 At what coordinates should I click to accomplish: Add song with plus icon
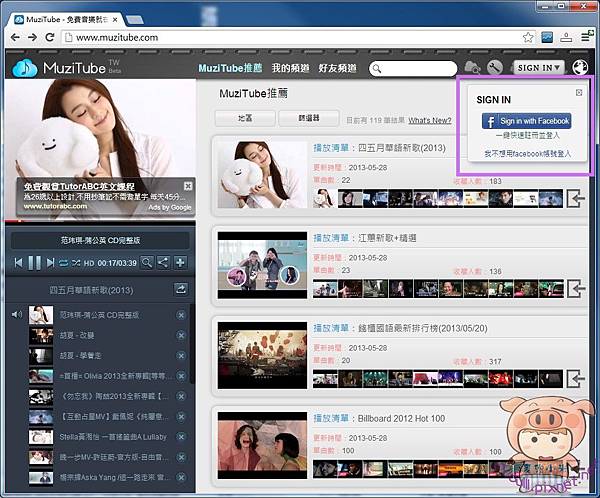(180, 263)
